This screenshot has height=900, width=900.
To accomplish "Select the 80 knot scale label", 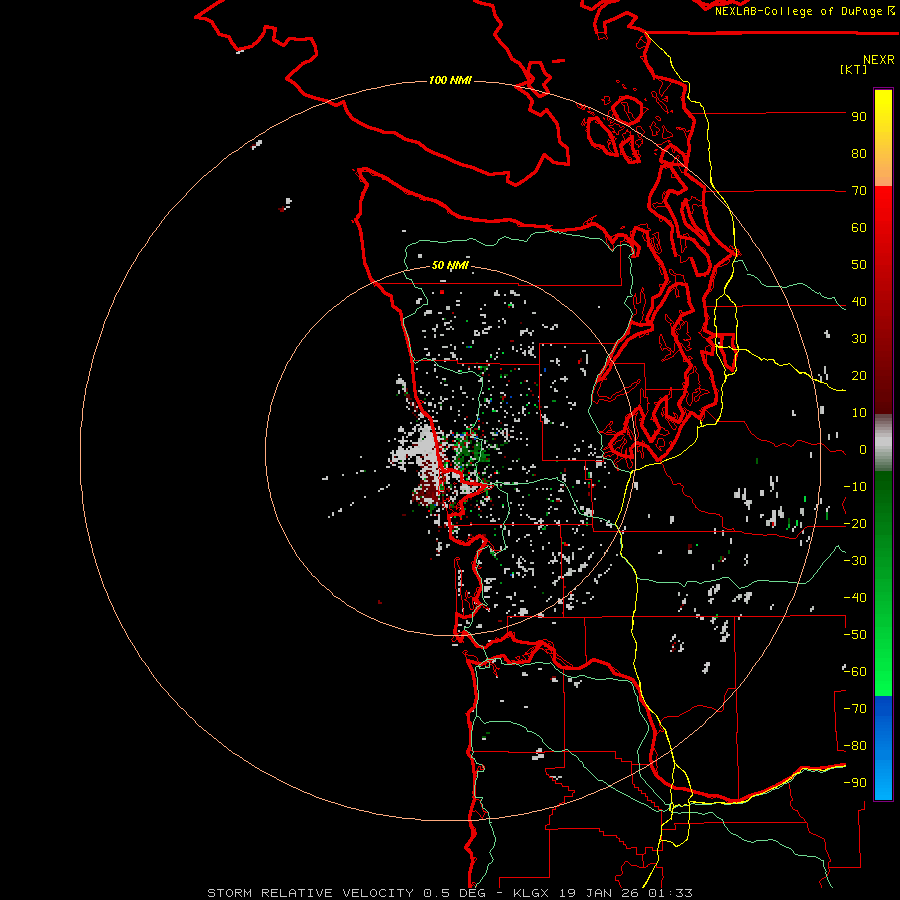I will point(859,154).
